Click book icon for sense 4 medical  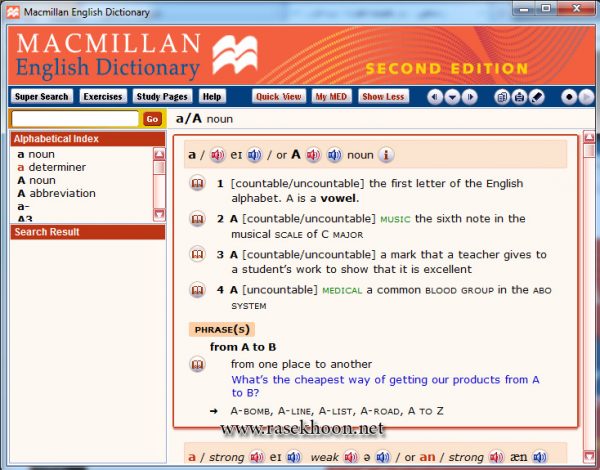(197, 290)
